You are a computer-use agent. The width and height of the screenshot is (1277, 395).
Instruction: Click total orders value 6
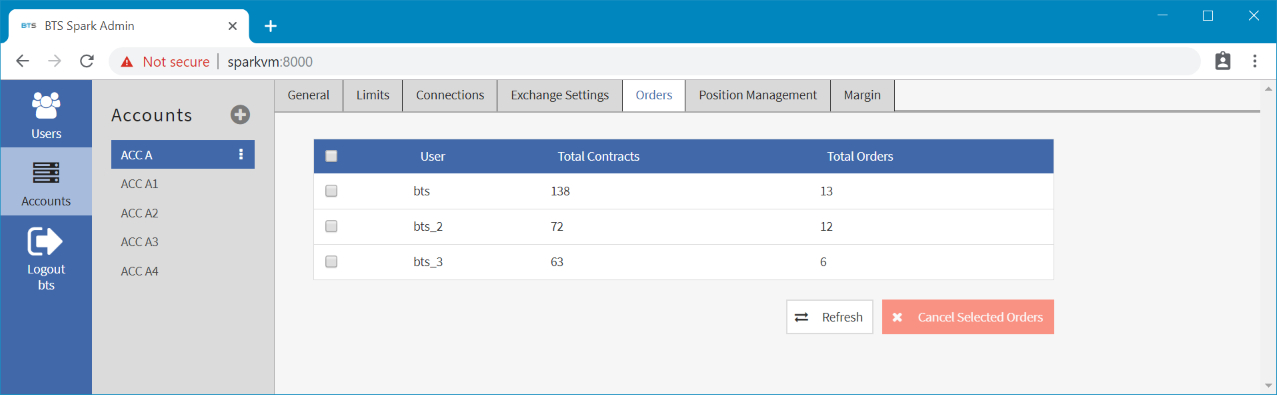pos(823,261)
